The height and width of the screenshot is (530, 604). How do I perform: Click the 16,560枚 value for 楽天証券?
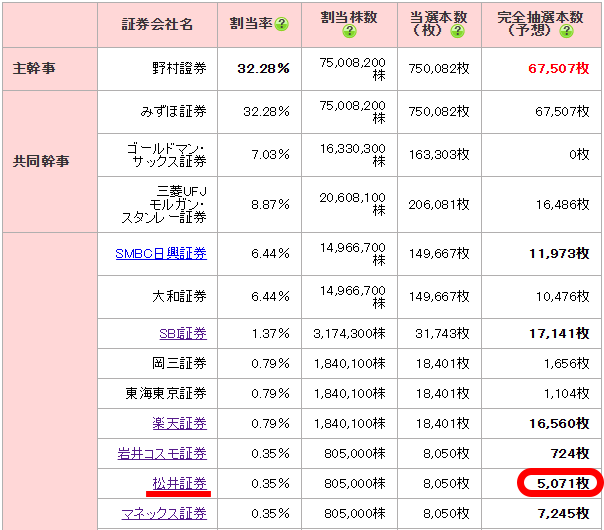(x=559, y=424)
